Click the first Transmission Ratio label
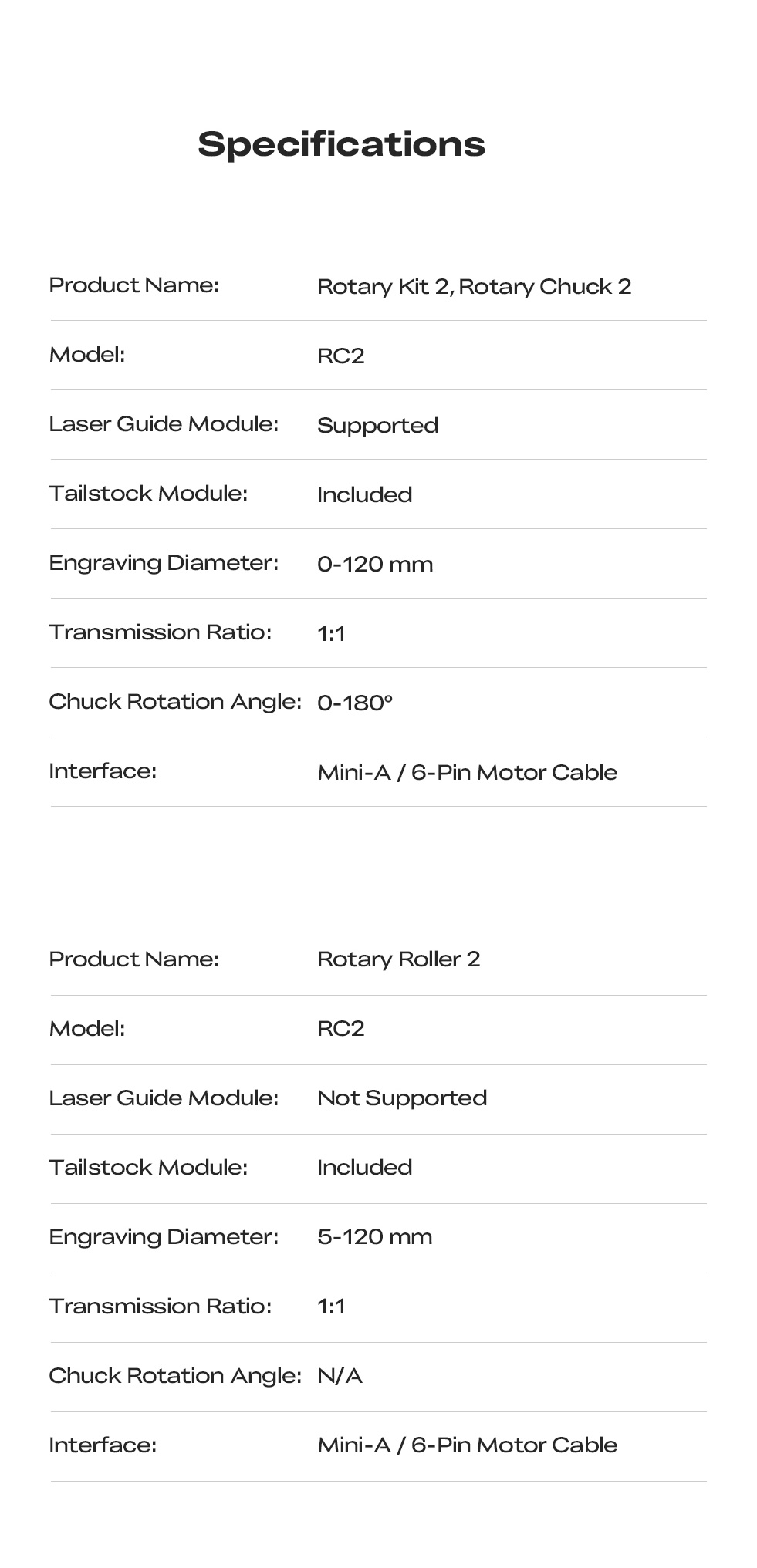 coord(161,632)
